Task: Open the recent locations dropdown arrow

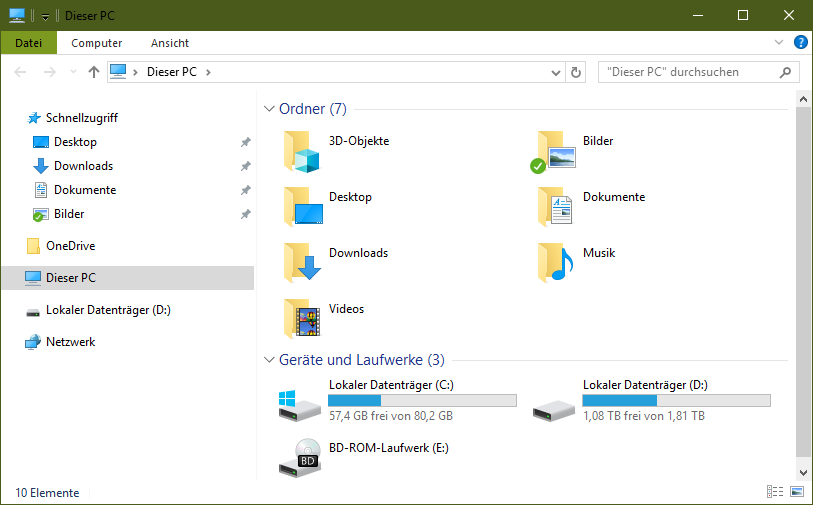Action: [73, 72]
